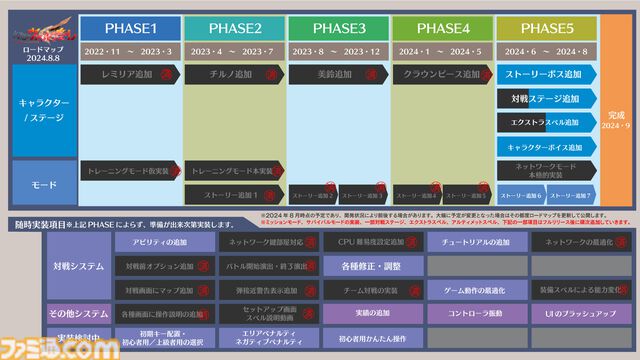Select the その他システム category label
The height and width of the screenshot is (360, 640).
[x=79, y=313]
